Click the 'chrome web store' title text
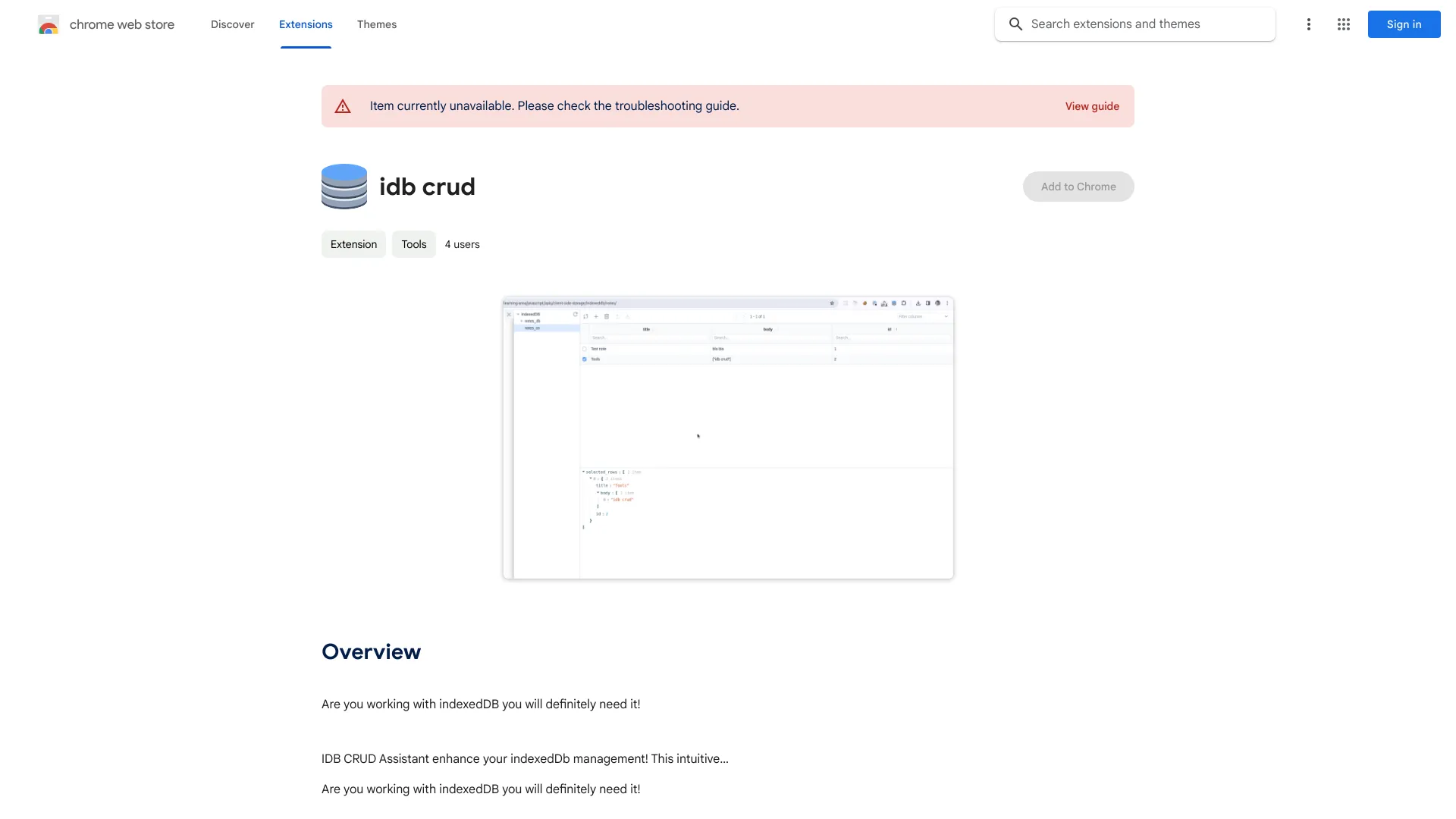Viewport: 1456px width, 819px height. coord(122,24)
